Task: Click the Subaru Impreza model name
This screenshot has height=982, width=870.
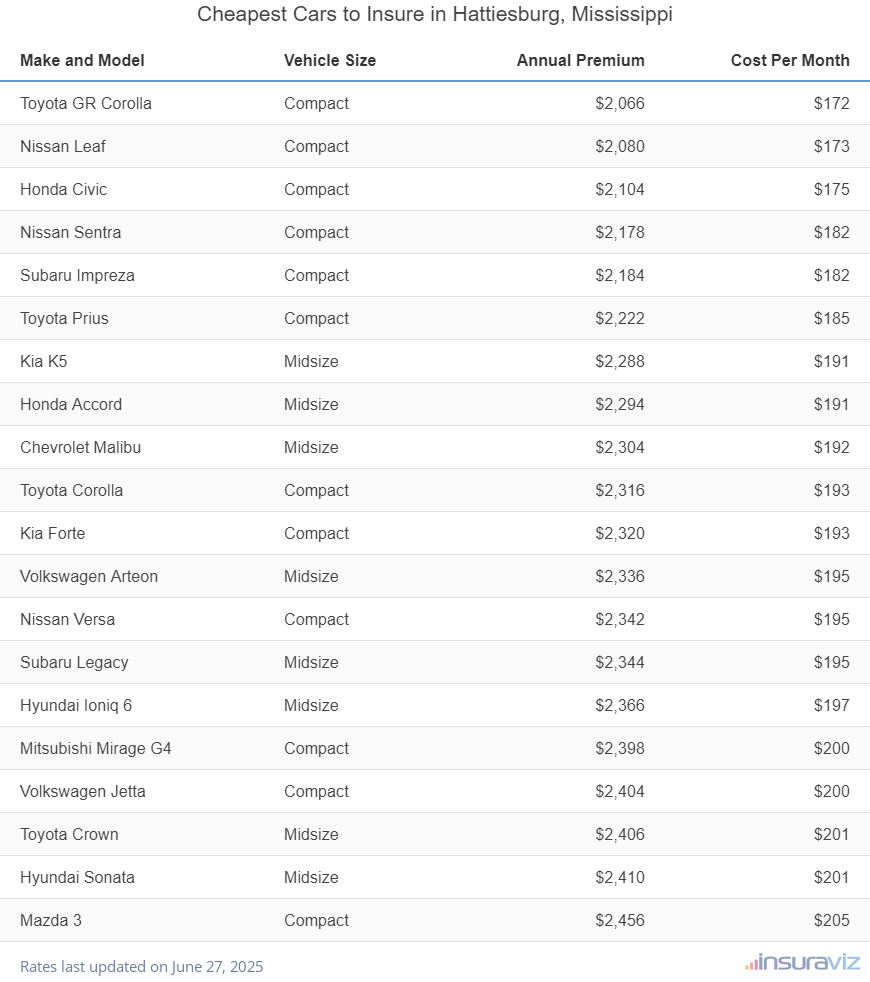Action: (x=77, y=275)
